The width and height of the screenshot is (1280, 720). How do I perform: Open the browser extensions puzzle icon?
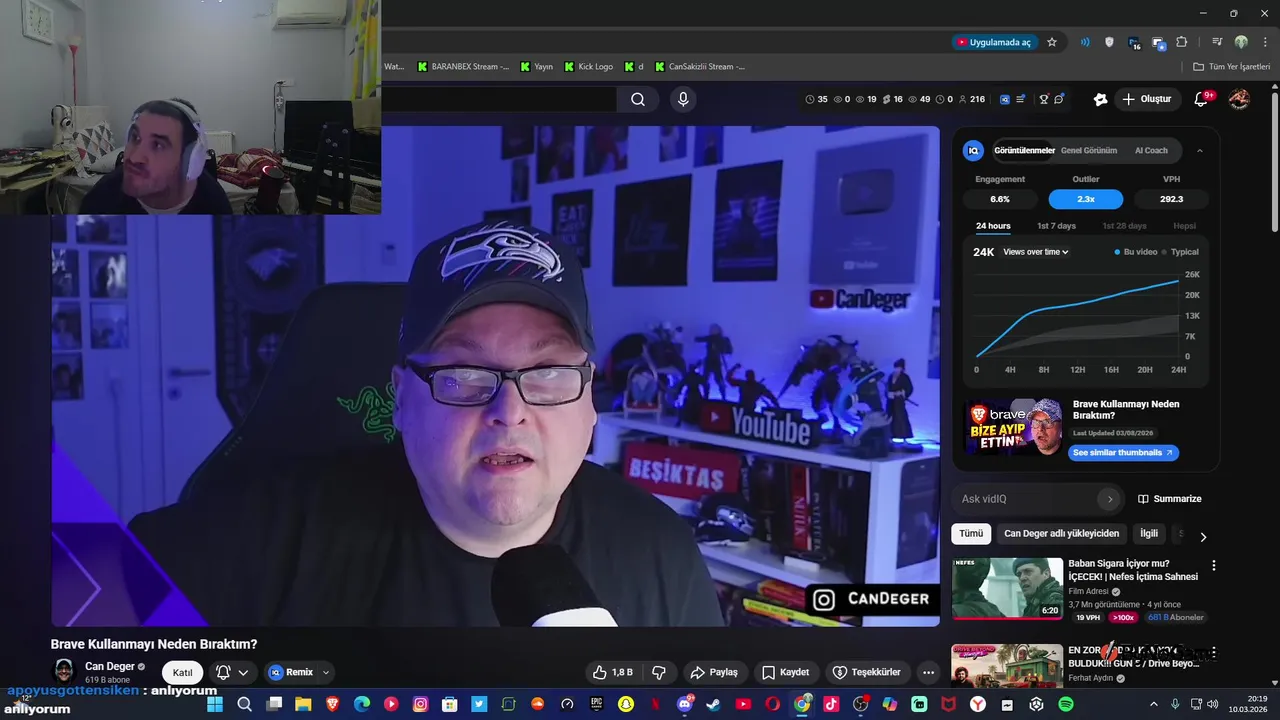tap(1182, 42)
